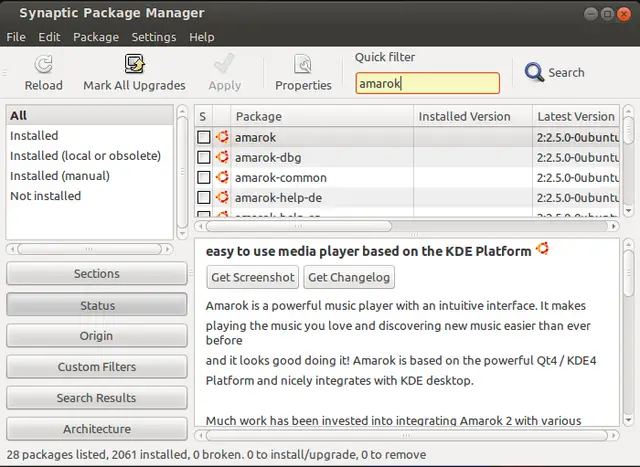Sort by the Installed Version column header

click(473, 116)
